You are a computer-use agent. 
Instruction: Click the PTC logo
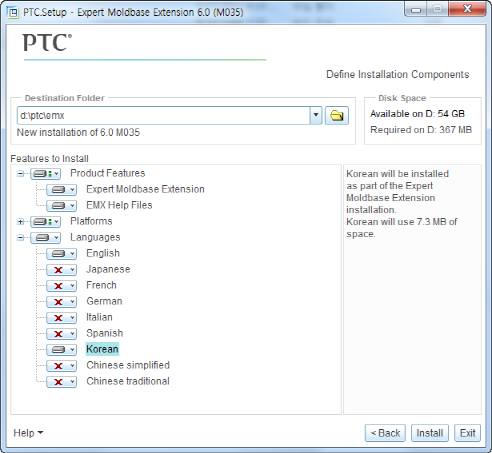point(47,42)
